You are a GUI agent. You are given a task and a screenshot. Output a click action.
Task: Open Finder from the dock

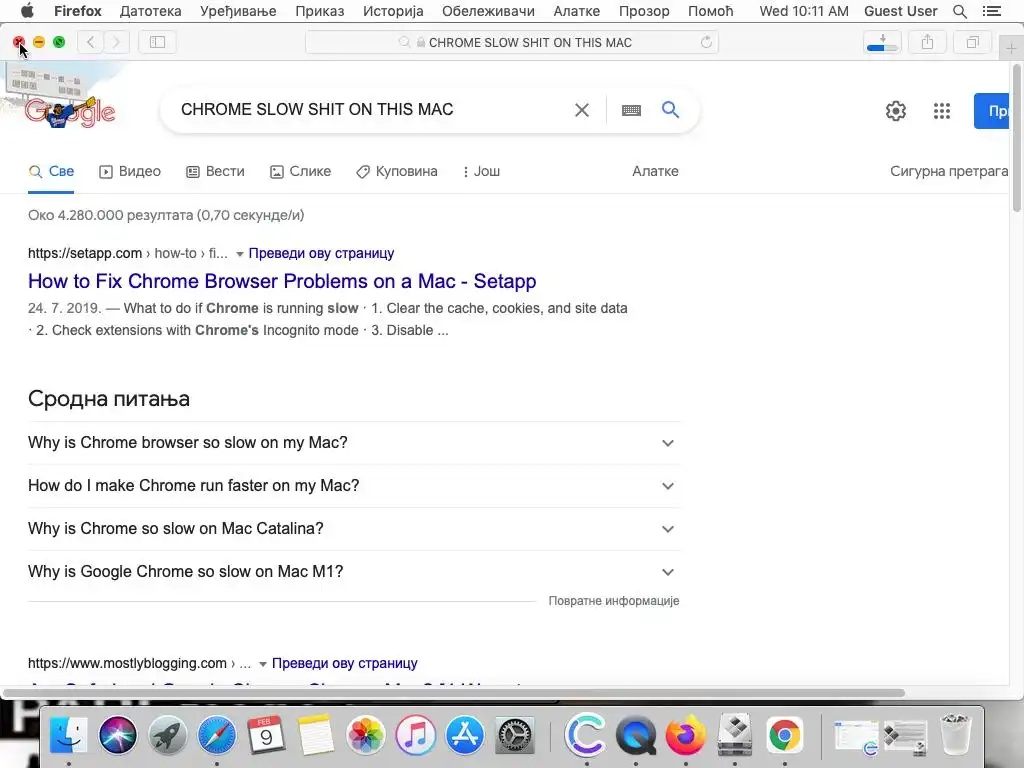[x=69, y=735]
